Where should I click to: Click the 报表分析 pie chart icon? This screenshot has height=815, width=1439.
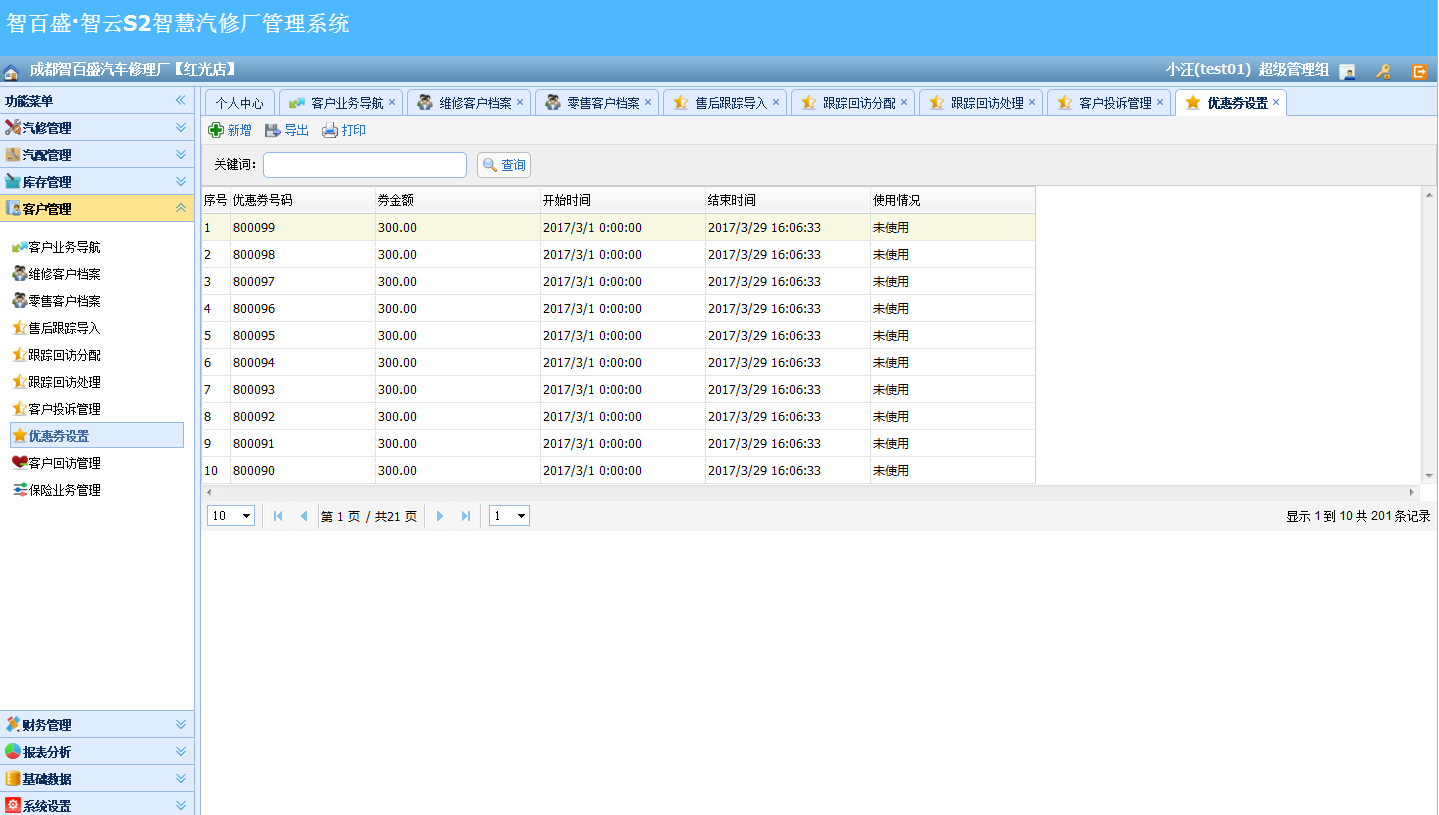(13, 751)
